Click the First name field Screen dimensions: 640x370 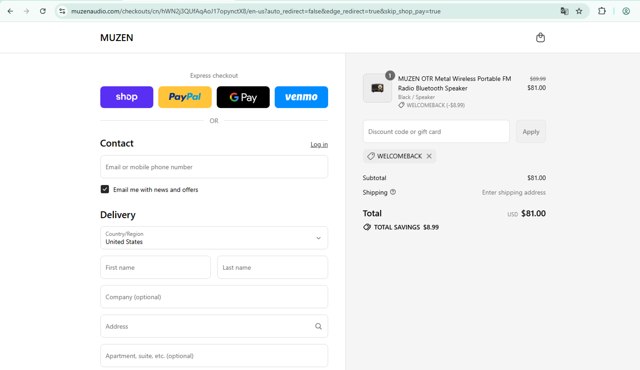click(156, 268)
